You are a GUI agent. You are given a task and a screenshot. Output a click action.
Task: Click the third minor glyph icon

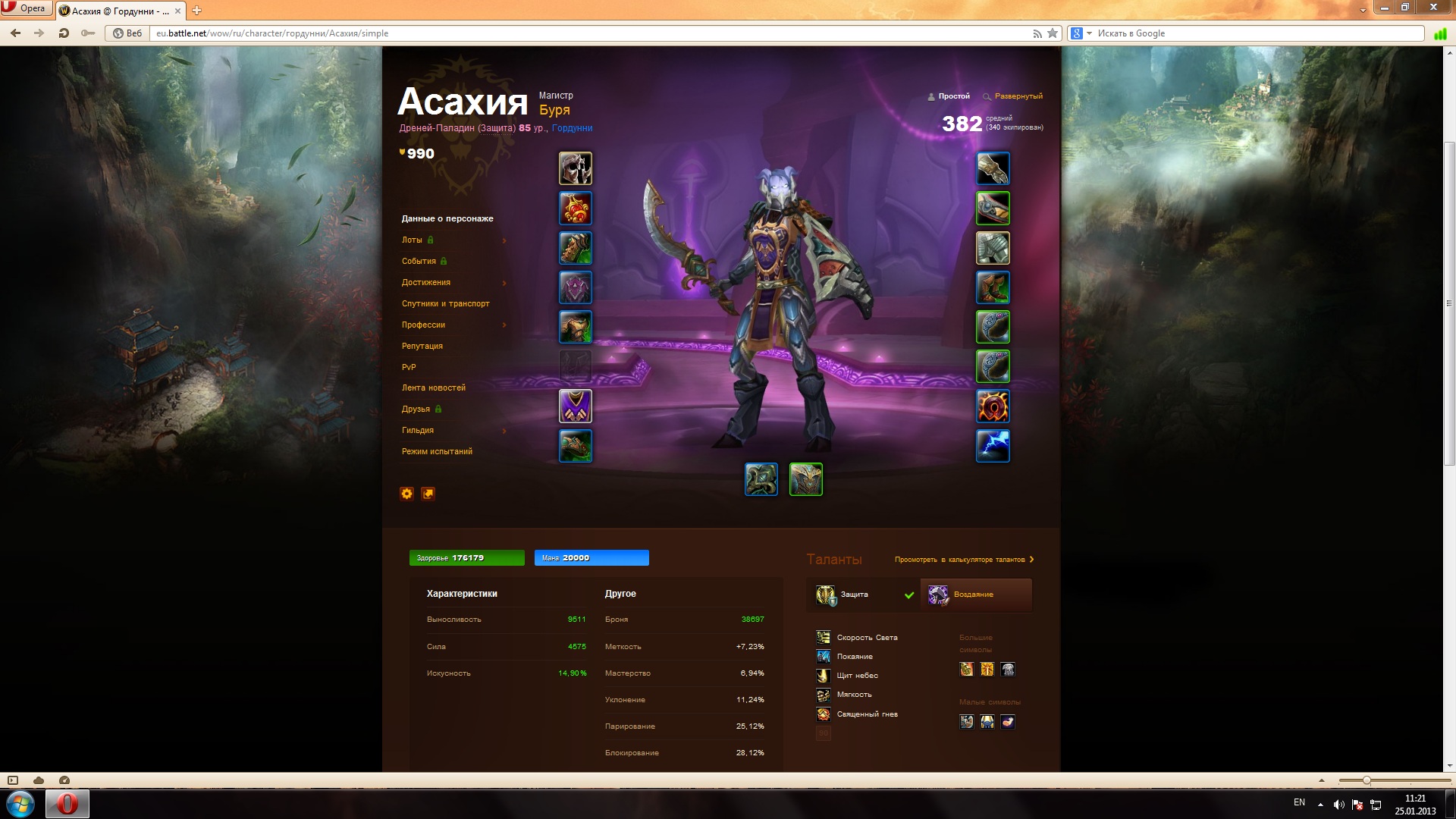point(1008,722)
